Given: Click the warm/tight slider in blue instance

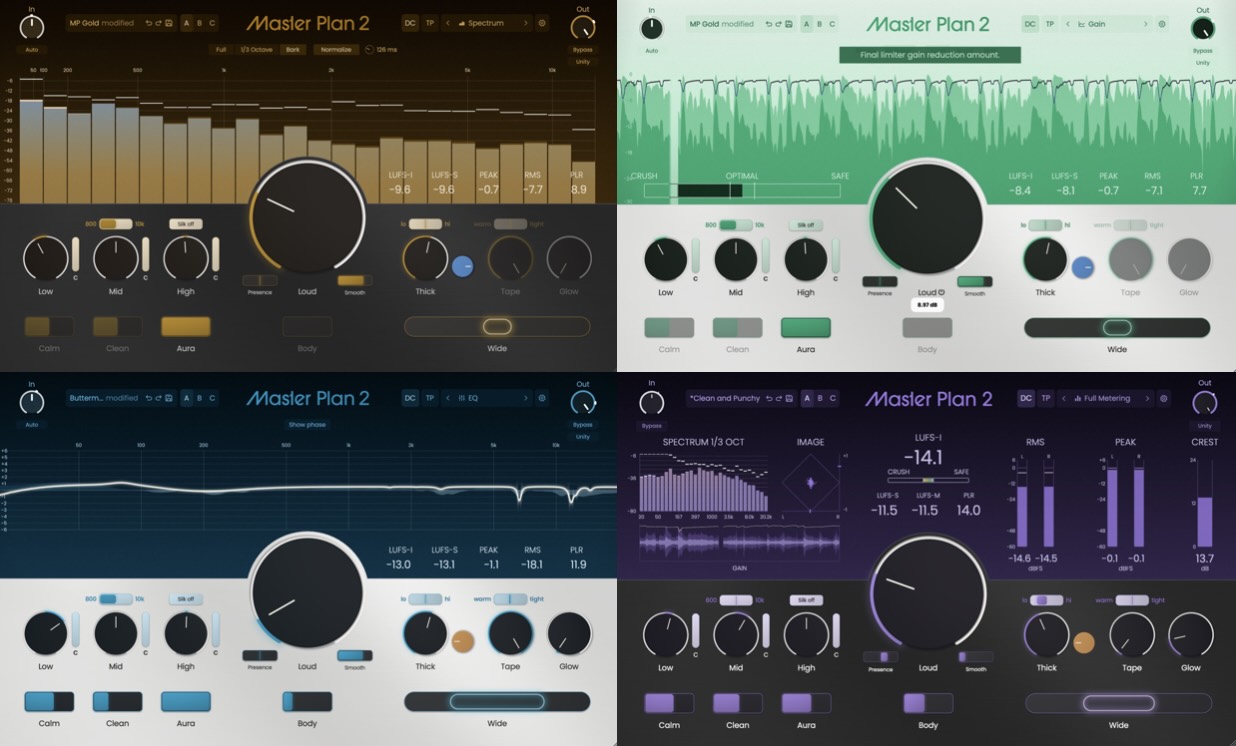Looking at the screenshot, I should pos(510,599).
